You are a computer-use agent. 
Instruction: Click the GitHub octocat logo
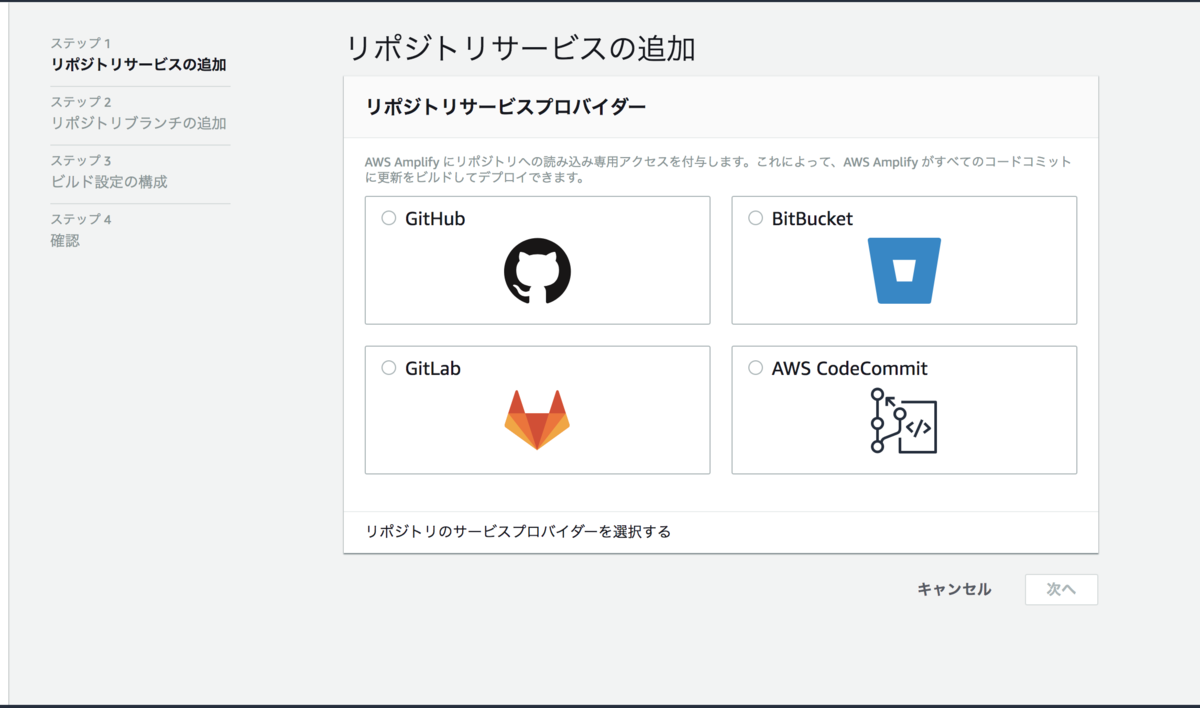[537, 271]
